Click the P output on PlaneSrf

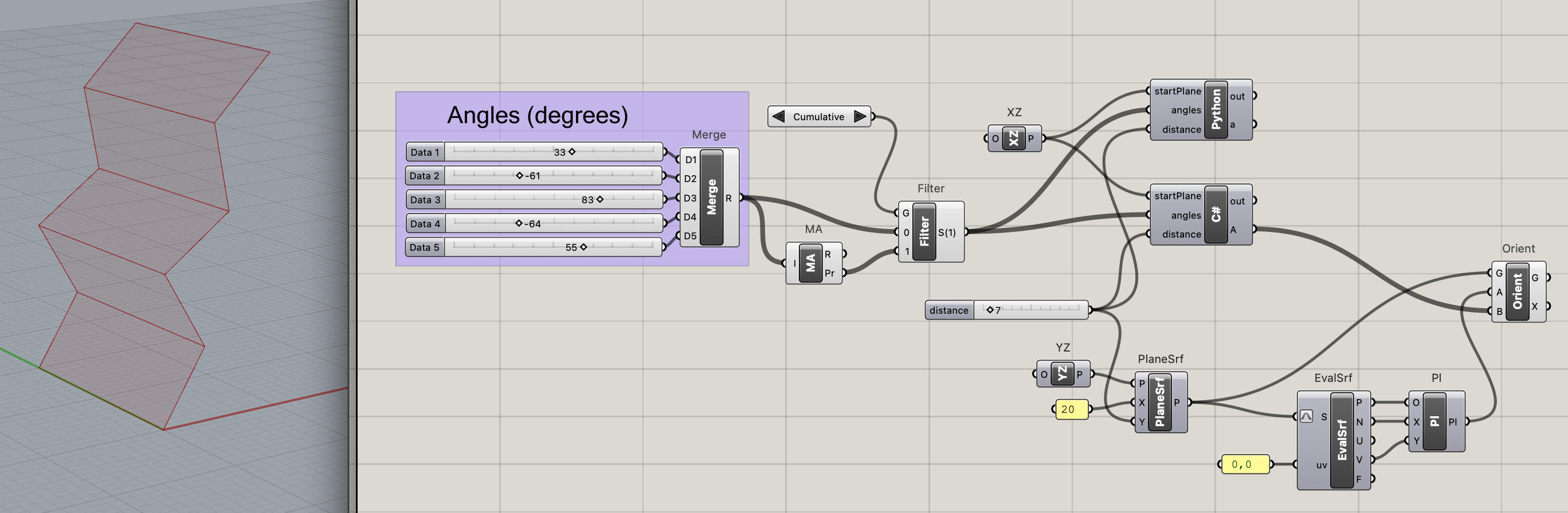point(1177,402)
